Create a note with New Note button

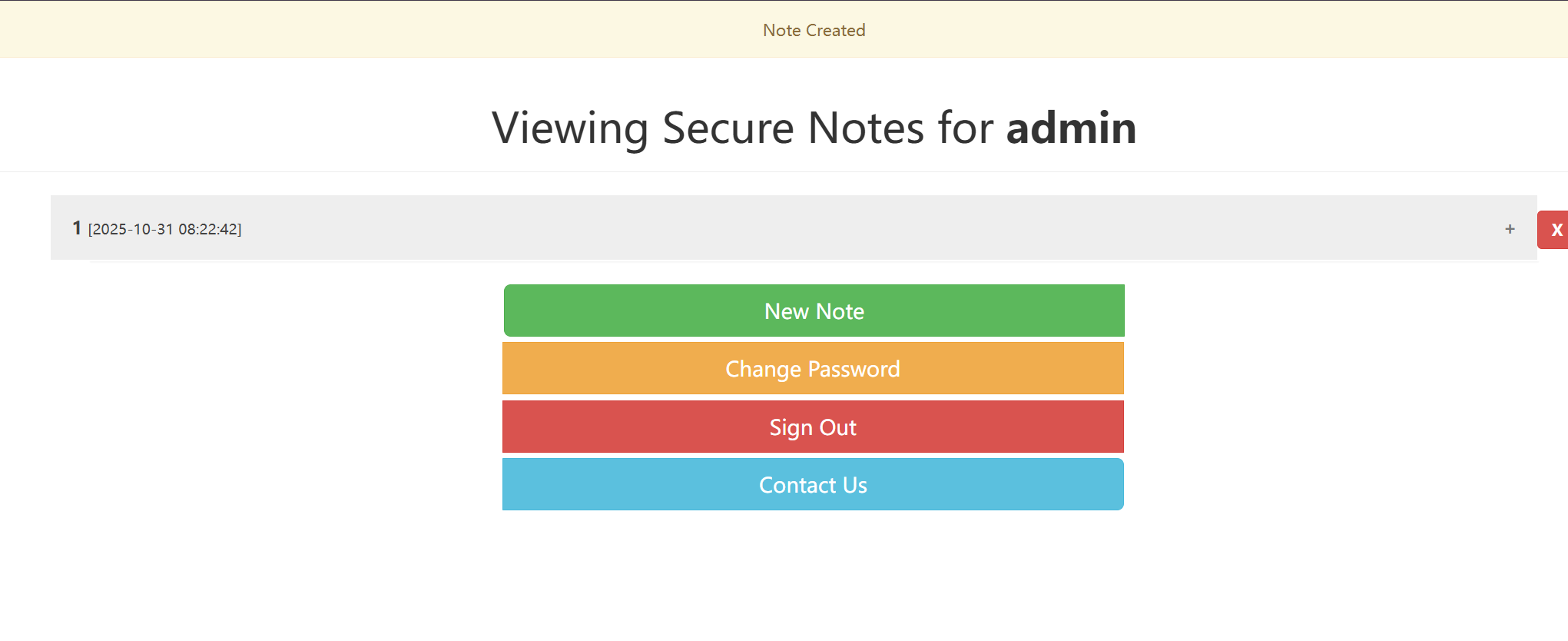(814, 311)
